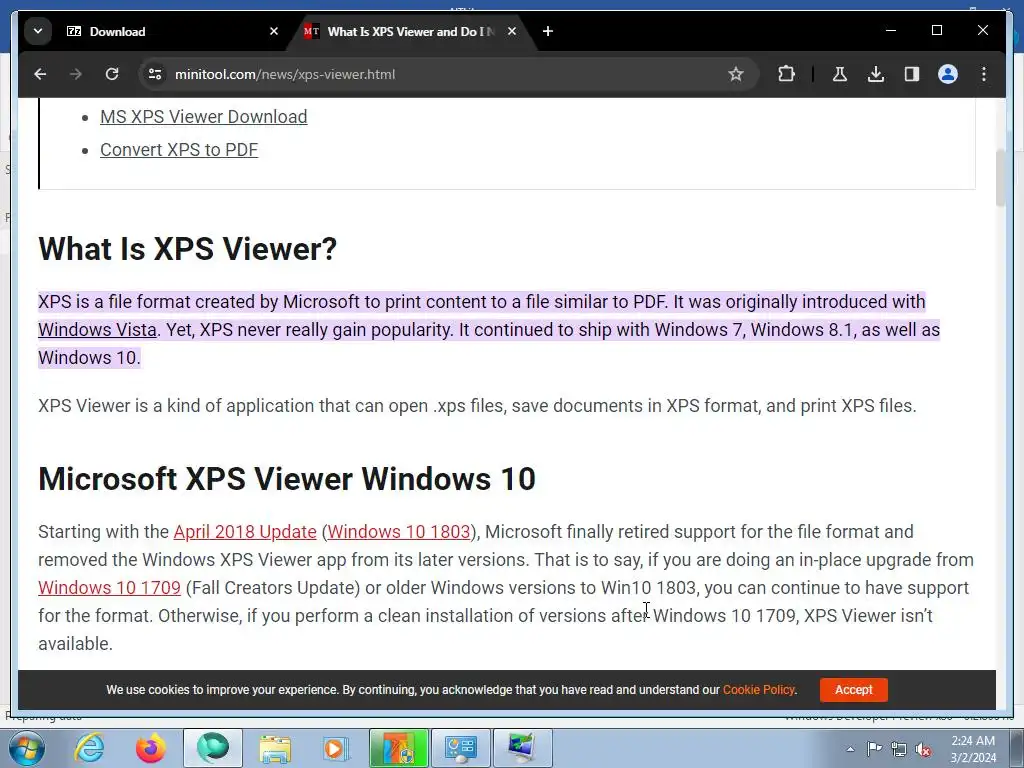Switch to the Download tab

pos(172,31)
